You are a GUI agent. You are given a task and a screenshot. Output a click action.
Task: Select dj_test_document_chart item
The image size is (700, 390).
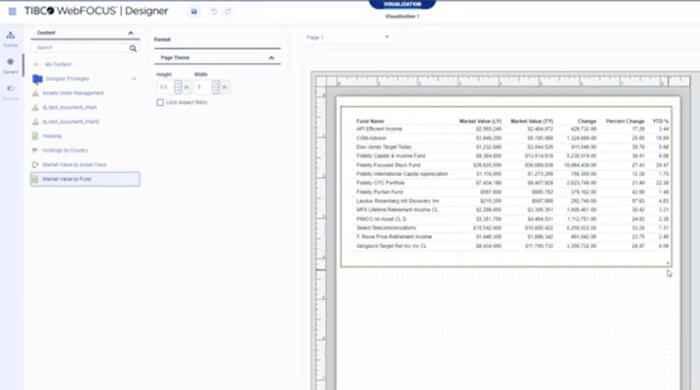[70, 107]
